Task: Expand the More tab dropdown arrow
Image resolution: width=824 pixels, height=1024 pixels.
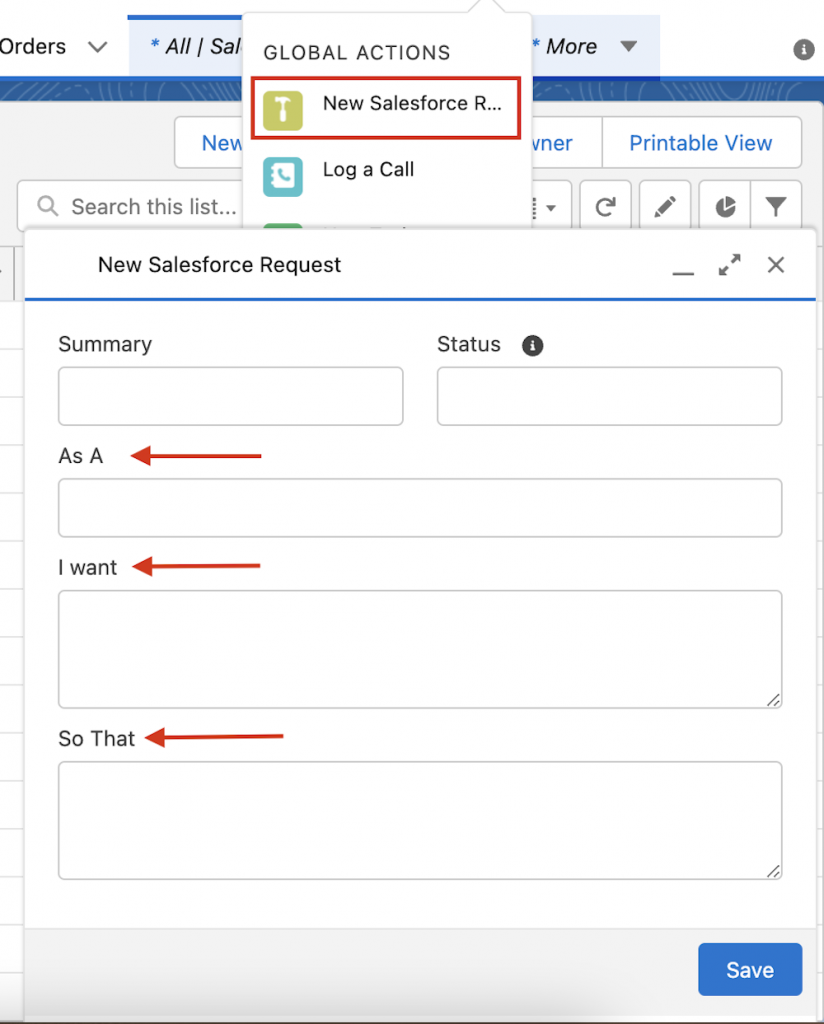Action: (629, 46)
